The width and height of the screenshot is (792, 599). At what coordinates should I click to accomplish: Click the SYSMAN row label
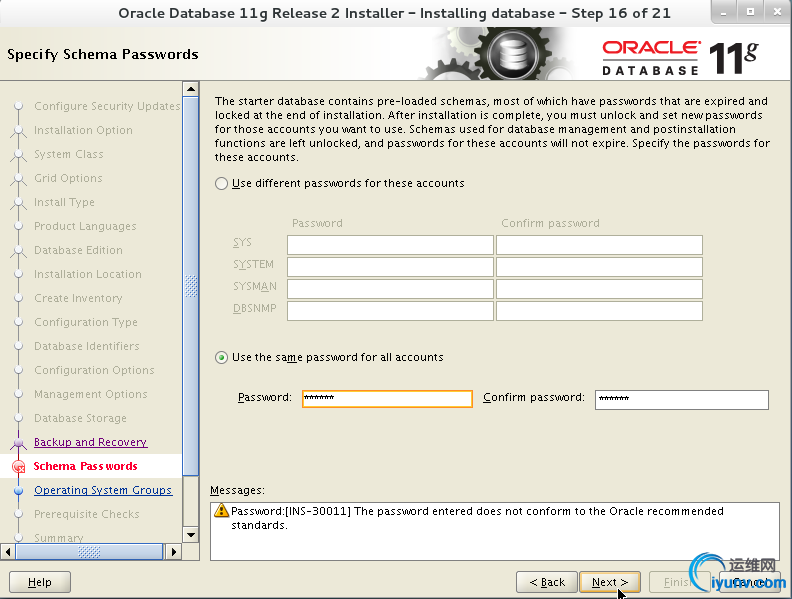(x=255, y=286)
